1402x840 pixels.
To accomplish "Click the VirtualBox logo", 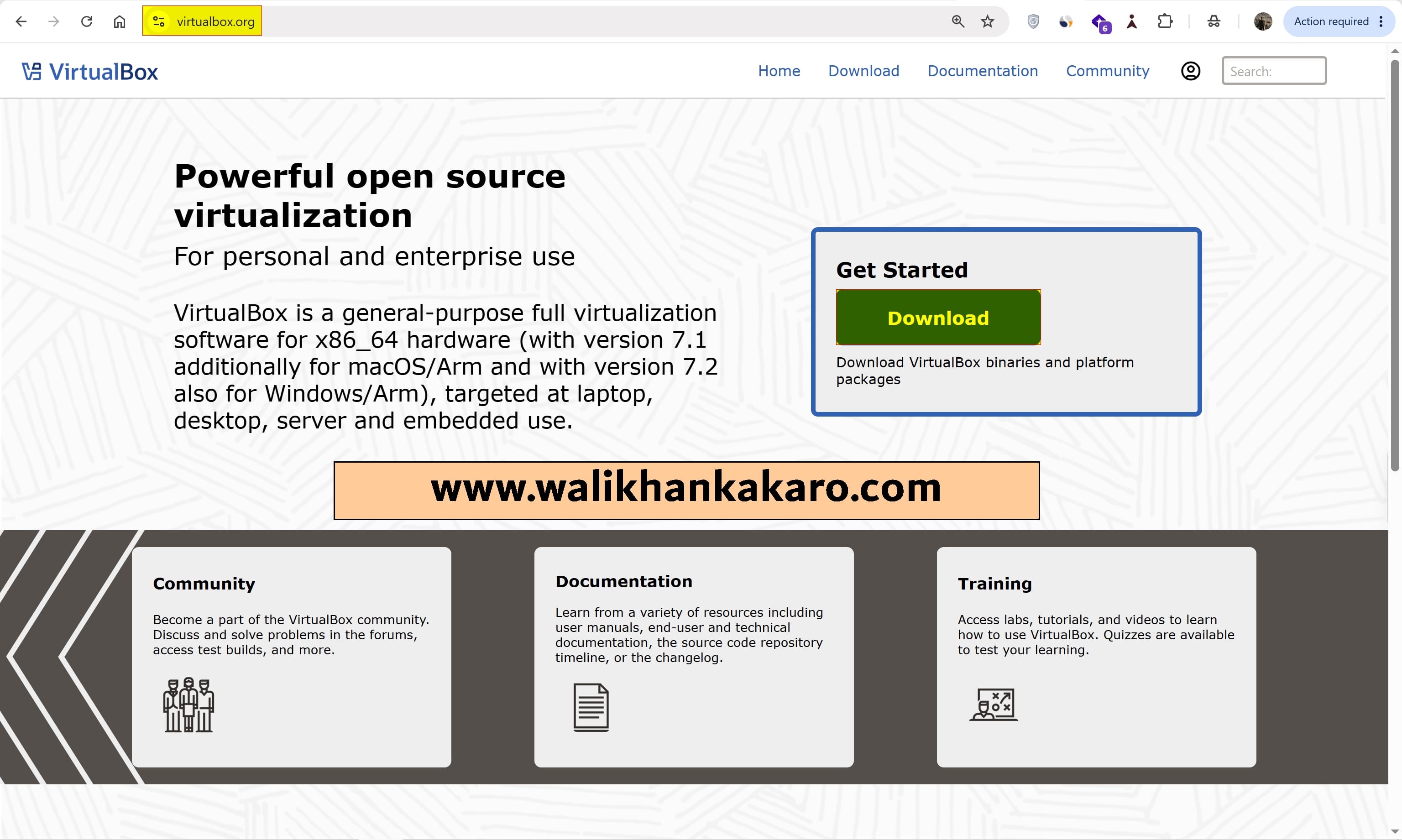I will [x=90, y=72].
